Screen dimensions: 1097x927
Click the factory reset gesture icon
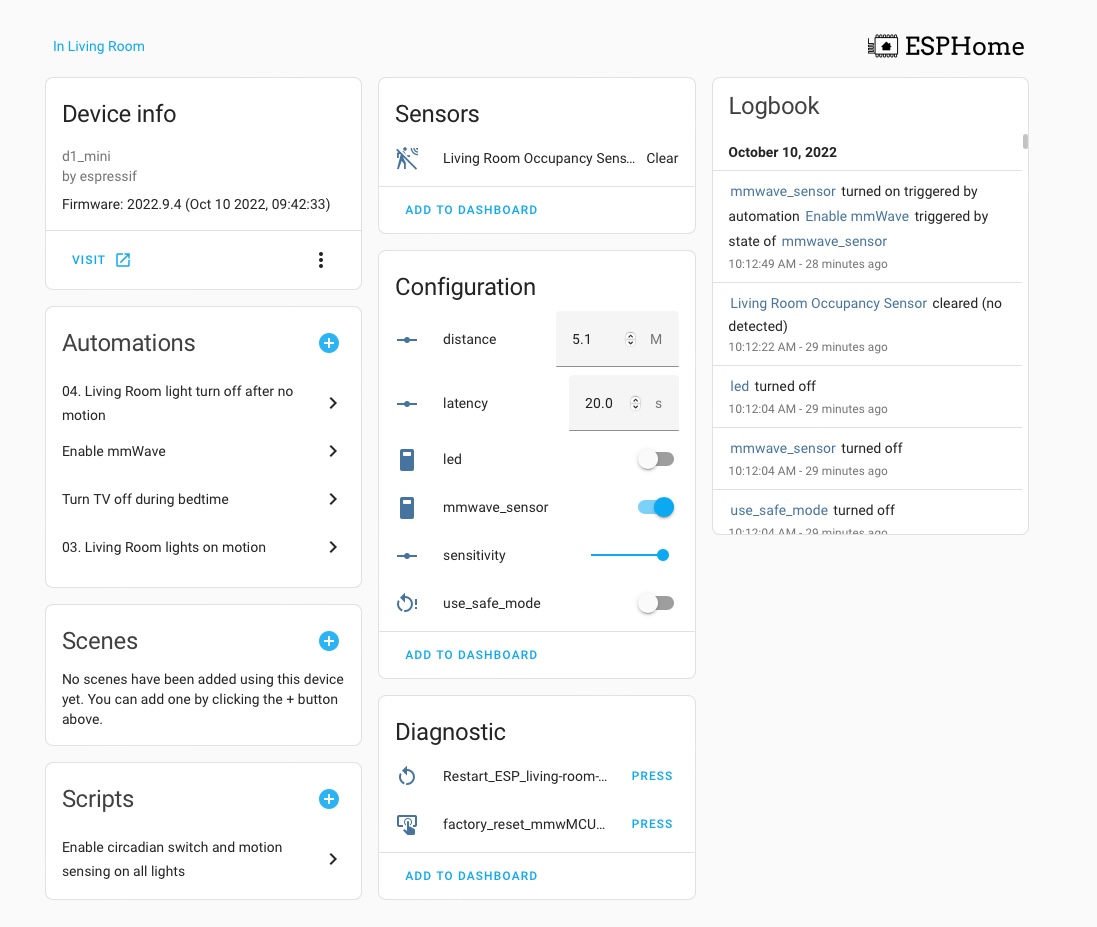[407, 824]
